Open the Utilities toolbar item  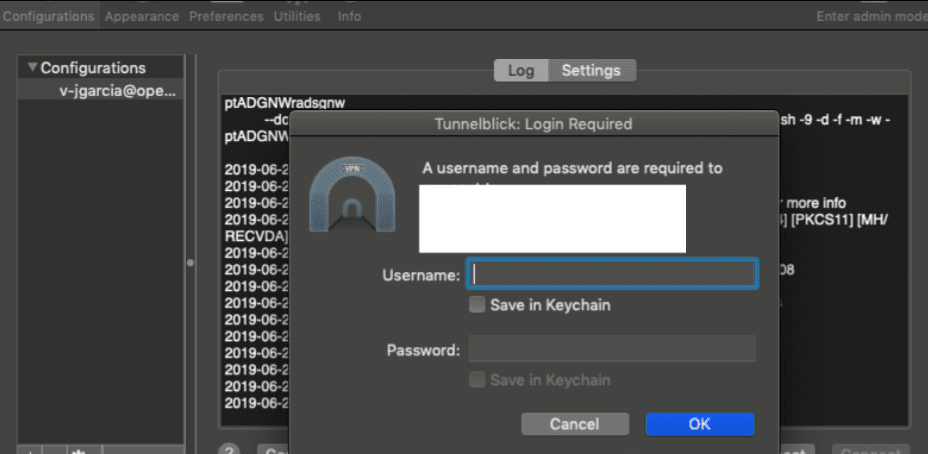297,16
